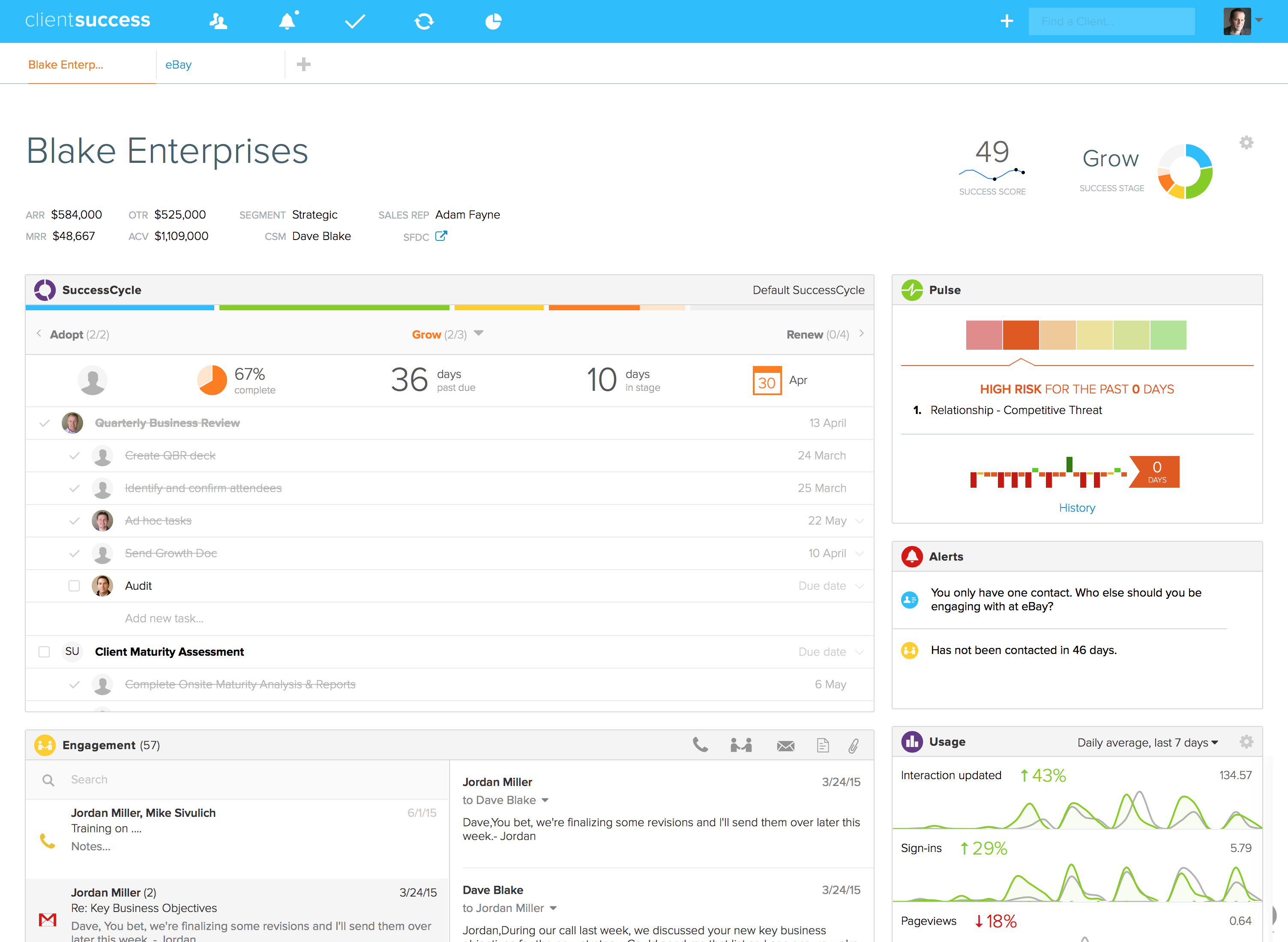This screenshot has width=1288, height=942.
Task: Select the Adopt (2/2) stage
Action: click(x=79, y=335)
